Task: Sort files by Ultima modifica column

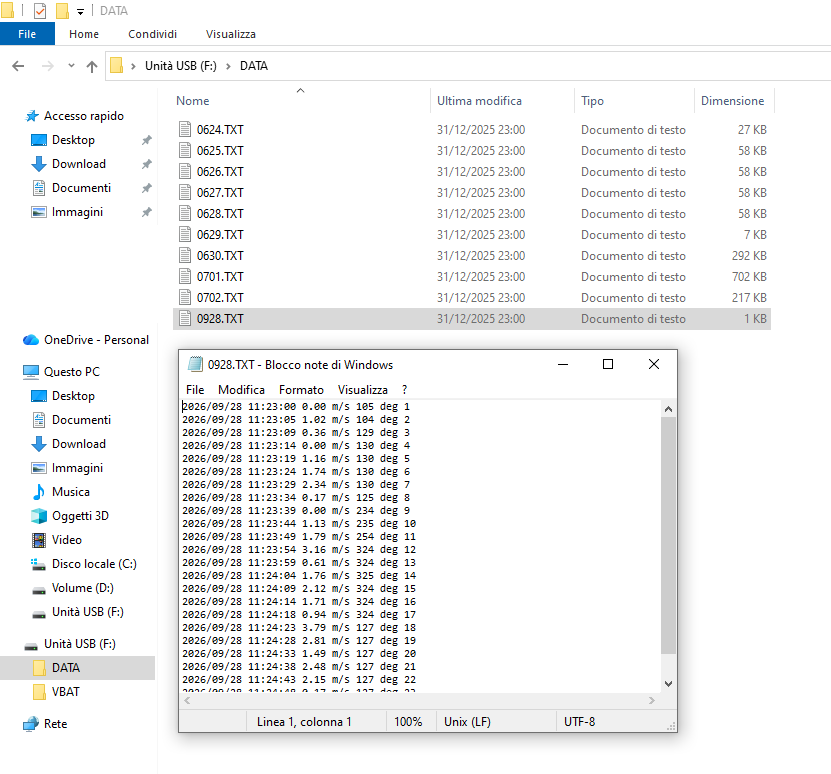Action: (x=479, y=101)
